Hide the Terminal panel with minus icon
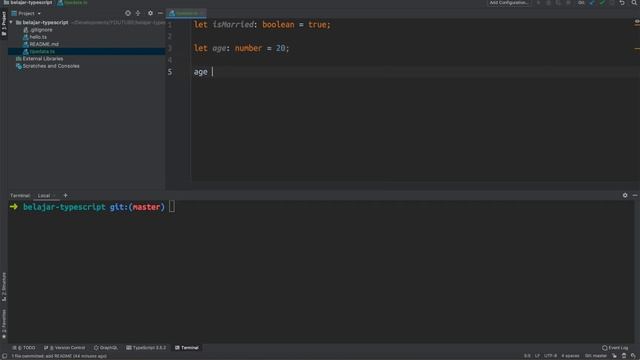 pos(635,196)
